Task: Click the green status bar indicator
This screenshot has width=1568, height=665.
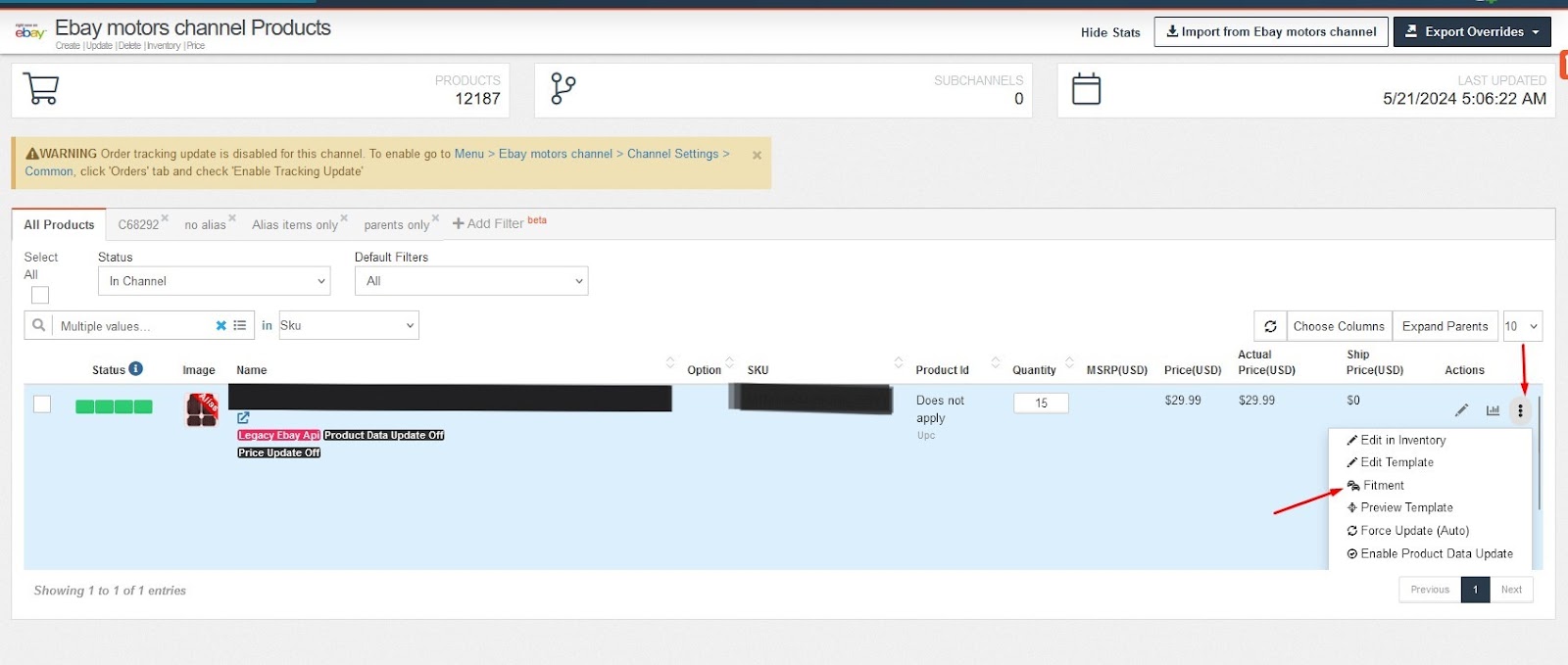Action: click(114, 406)
